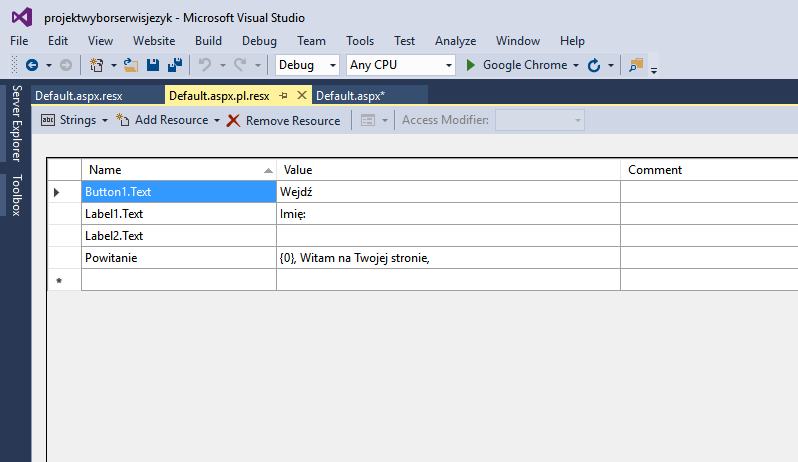Image resolution: width=798 pixels, height=462 pixels.
Task: Click the Redo icon
Action: [x=240, y=65]
